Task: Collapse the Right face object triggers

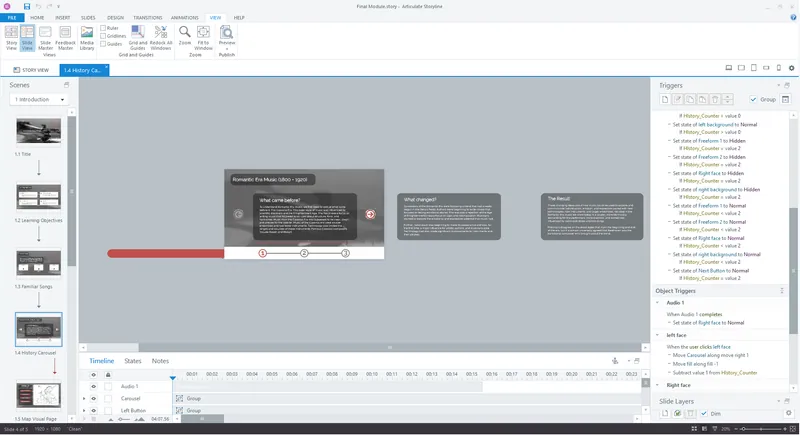Action: pos(658,386)
